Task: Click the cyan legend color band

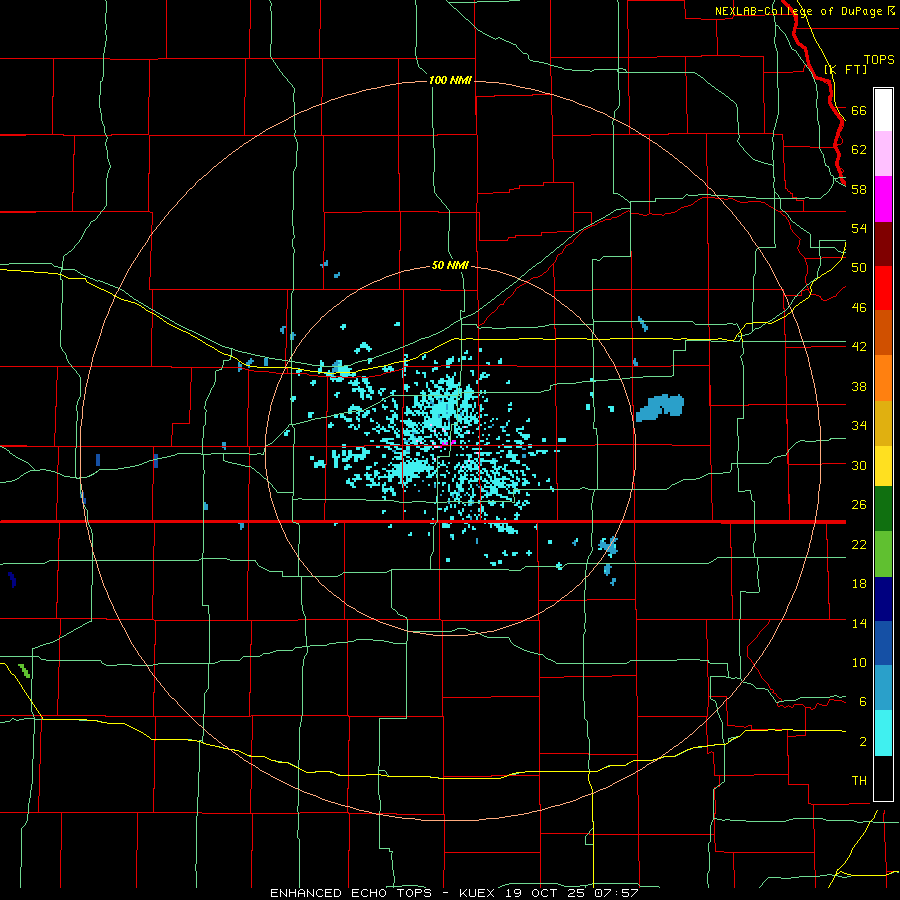Action: pos(883,733)
